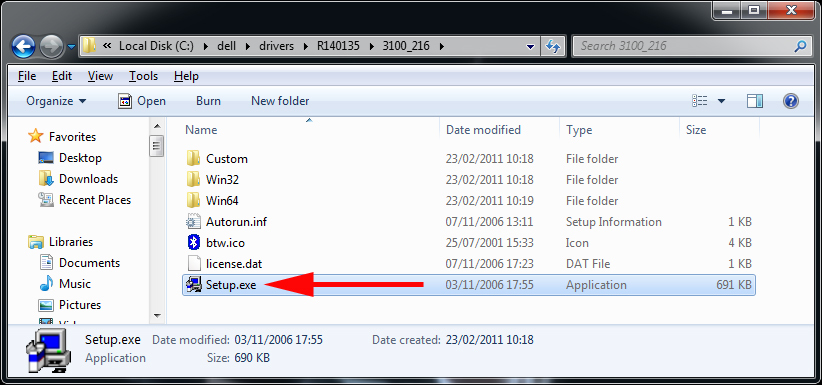Expand the address bar previous locations dropdown

click(531, 46)
